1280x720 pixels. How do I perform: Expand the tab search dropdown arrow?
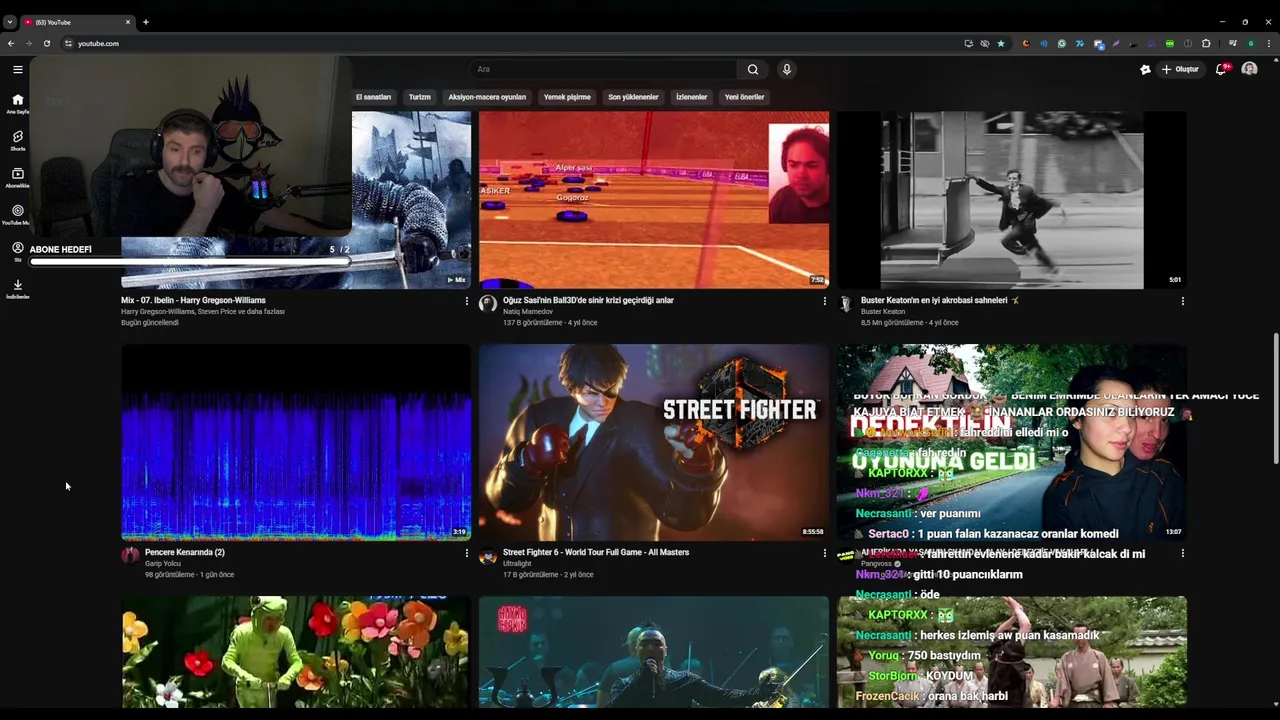point(9,21)
